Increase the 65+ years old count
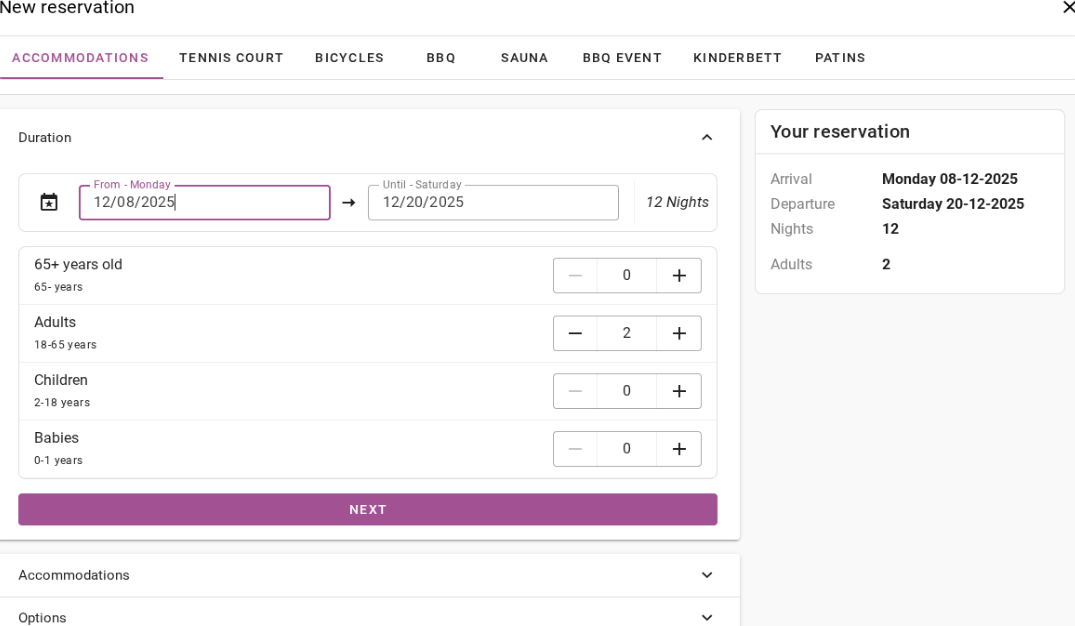This screenshot has width=1075, height=626. [x=679, y=276]
